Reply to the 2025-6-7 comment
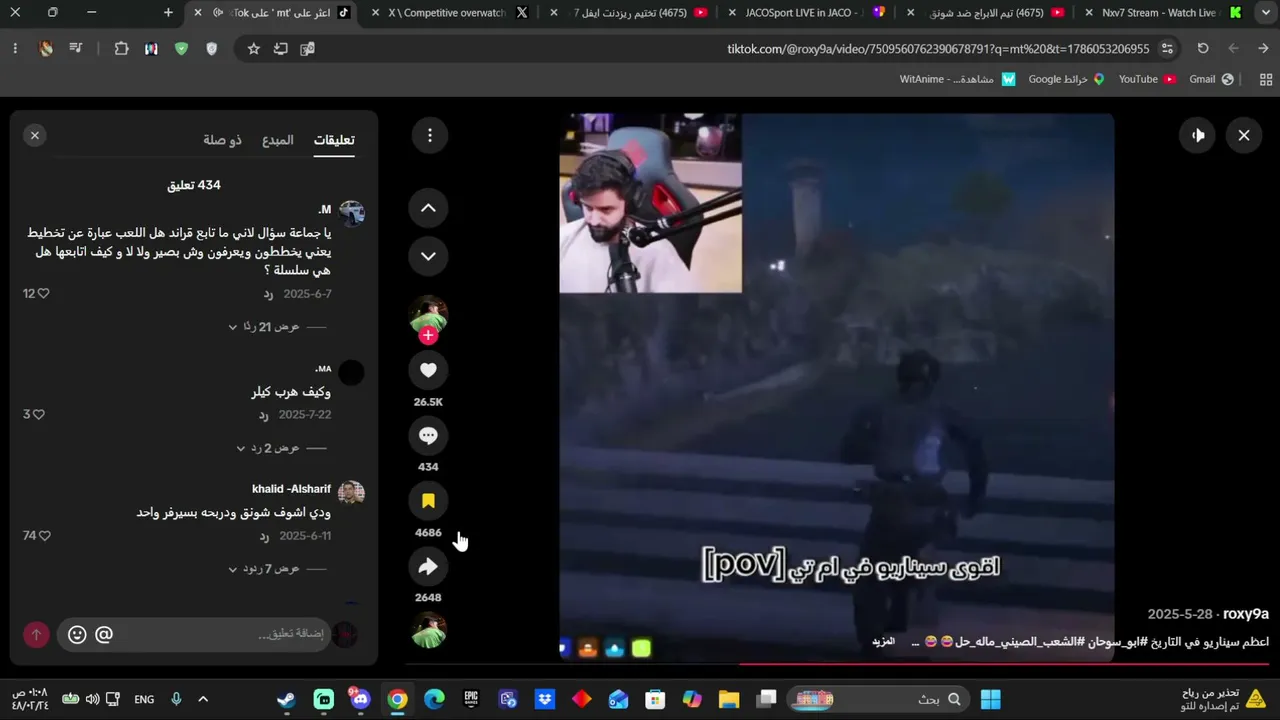 coord(268,294)
